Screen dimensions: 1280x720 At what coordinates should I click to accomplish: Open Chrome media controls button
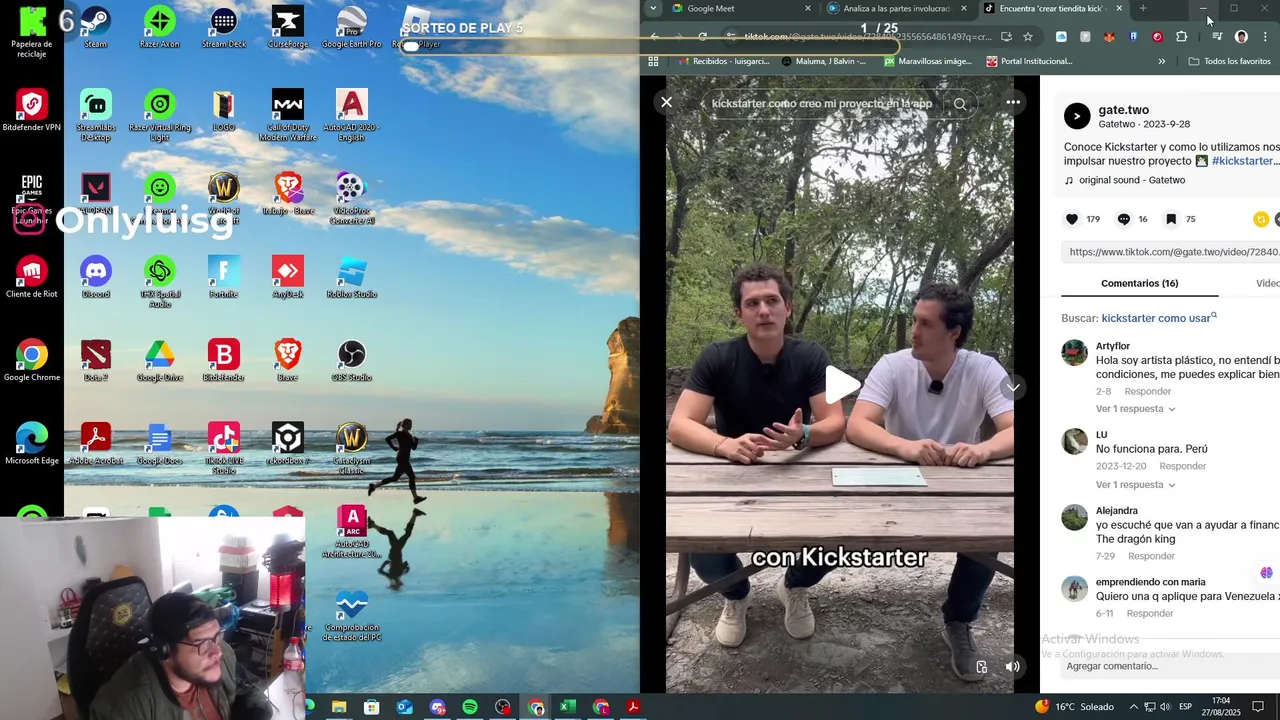click(1216, 37)
